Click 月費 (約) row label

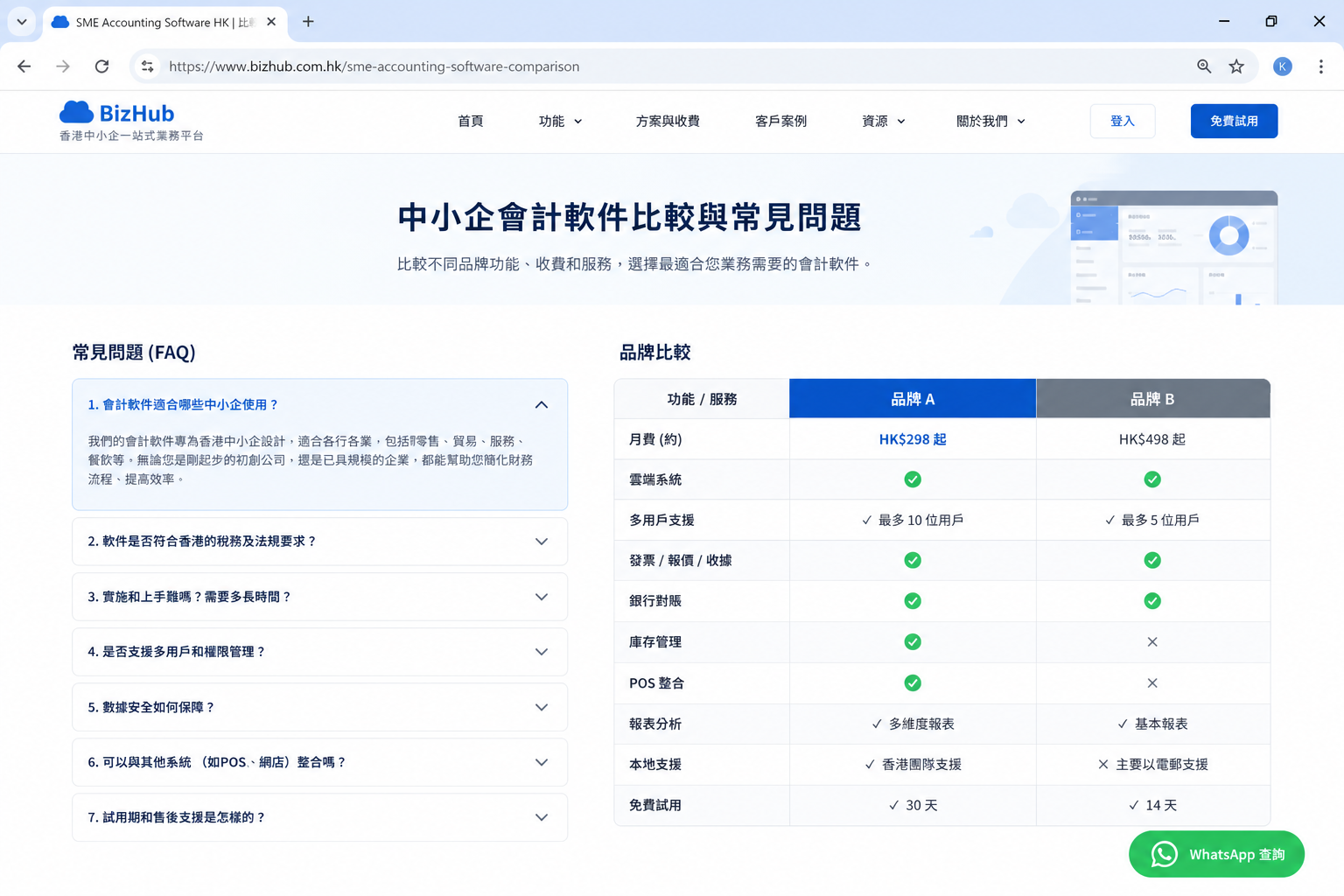pos(655,439)
